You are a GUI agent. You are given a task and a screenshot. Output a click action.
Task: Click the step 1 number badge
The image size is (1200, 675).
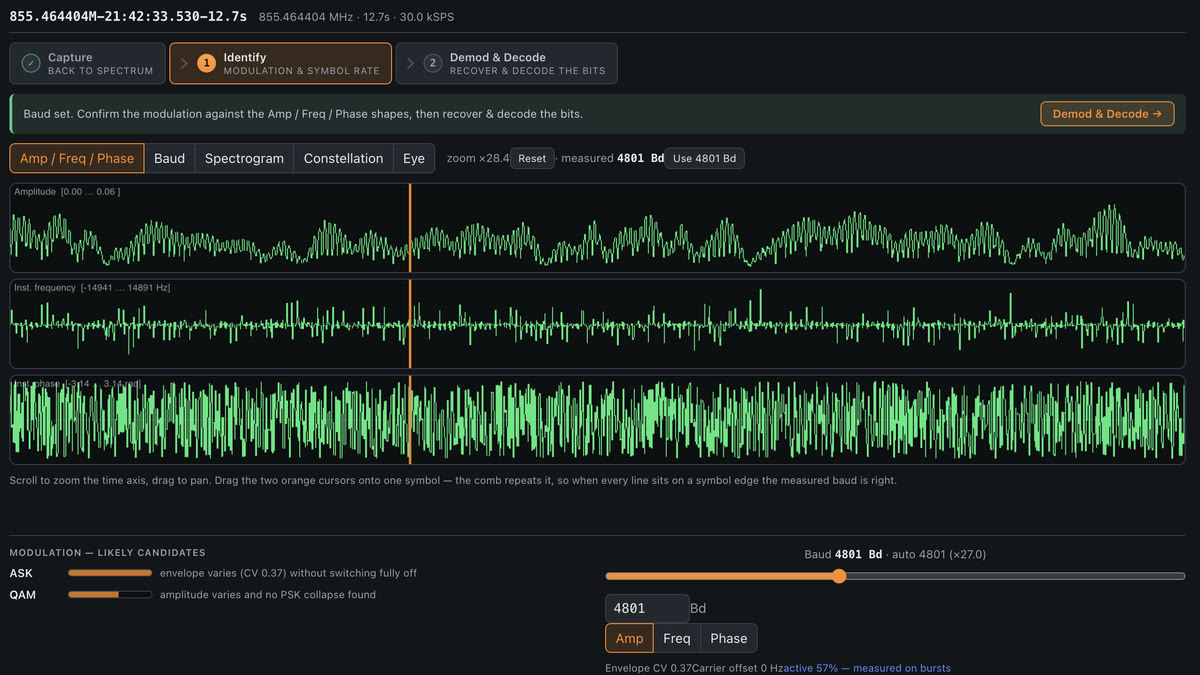(x=206, y=63)
